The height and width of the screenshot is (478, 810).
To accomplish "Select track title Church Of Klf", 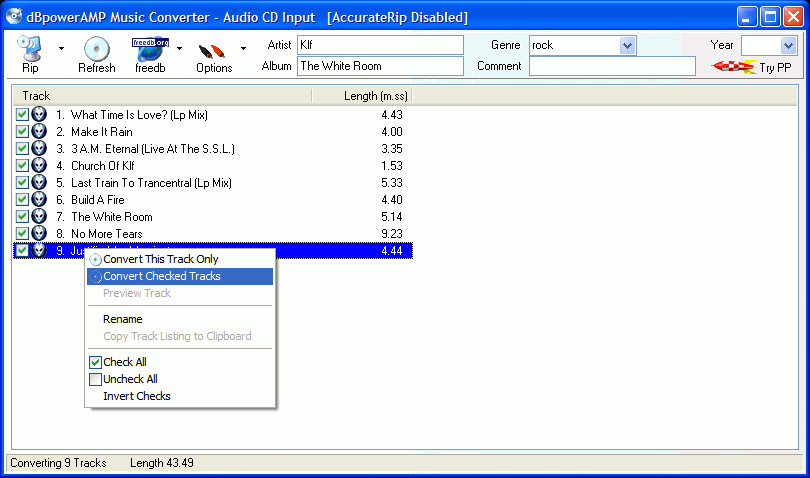I will point(103,166).
